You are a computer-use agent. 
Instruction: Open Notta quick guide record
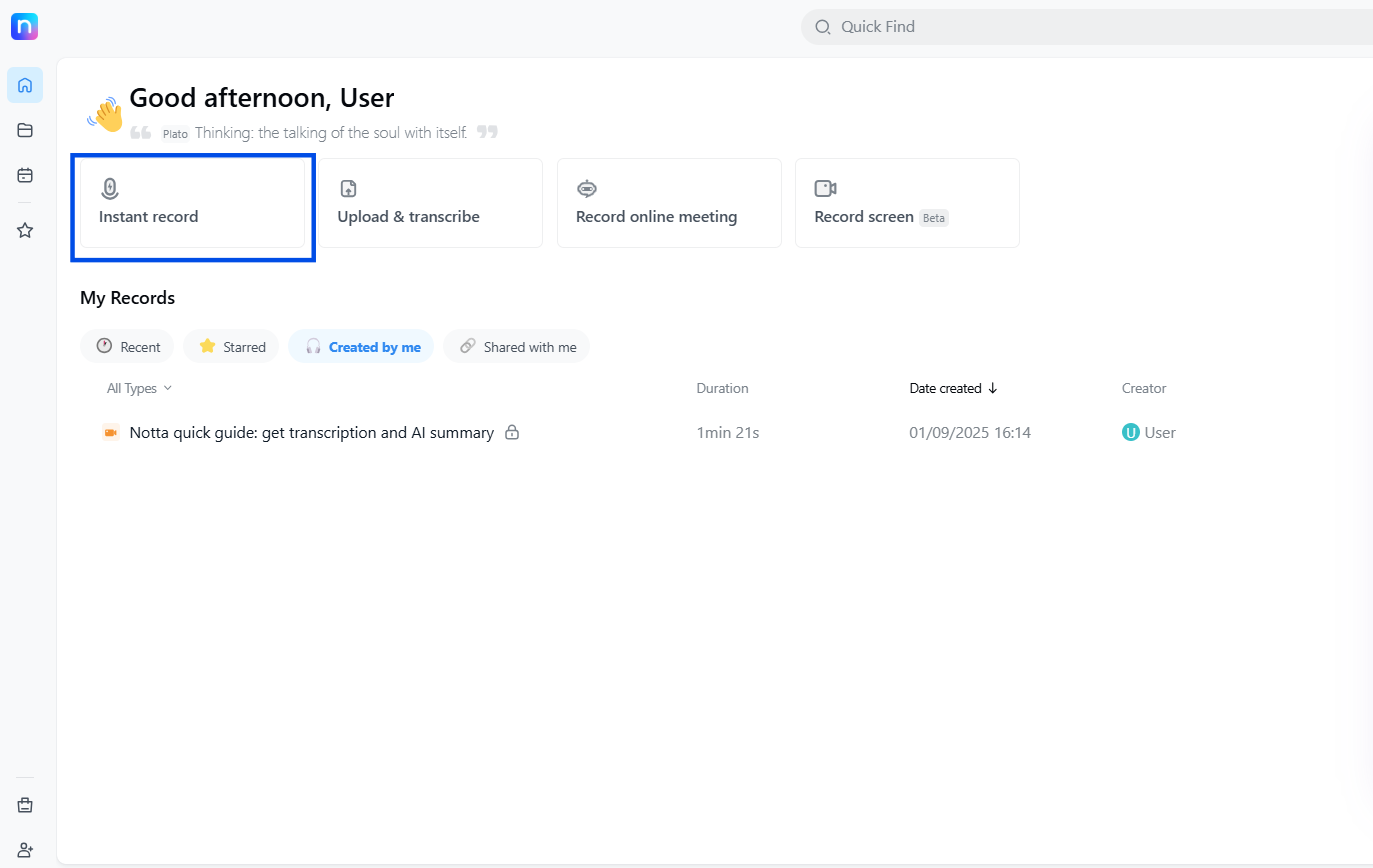pos(312,432)
